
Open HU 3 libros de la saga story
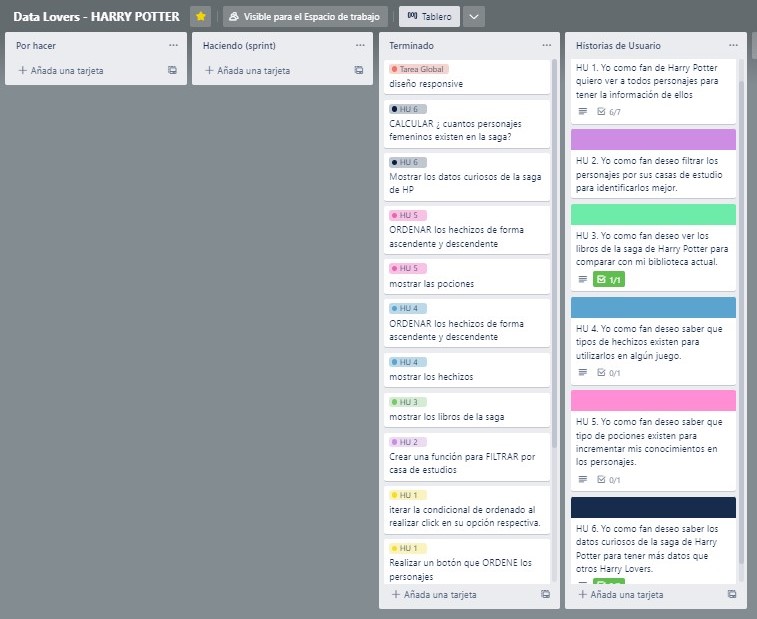pos(653,249)
